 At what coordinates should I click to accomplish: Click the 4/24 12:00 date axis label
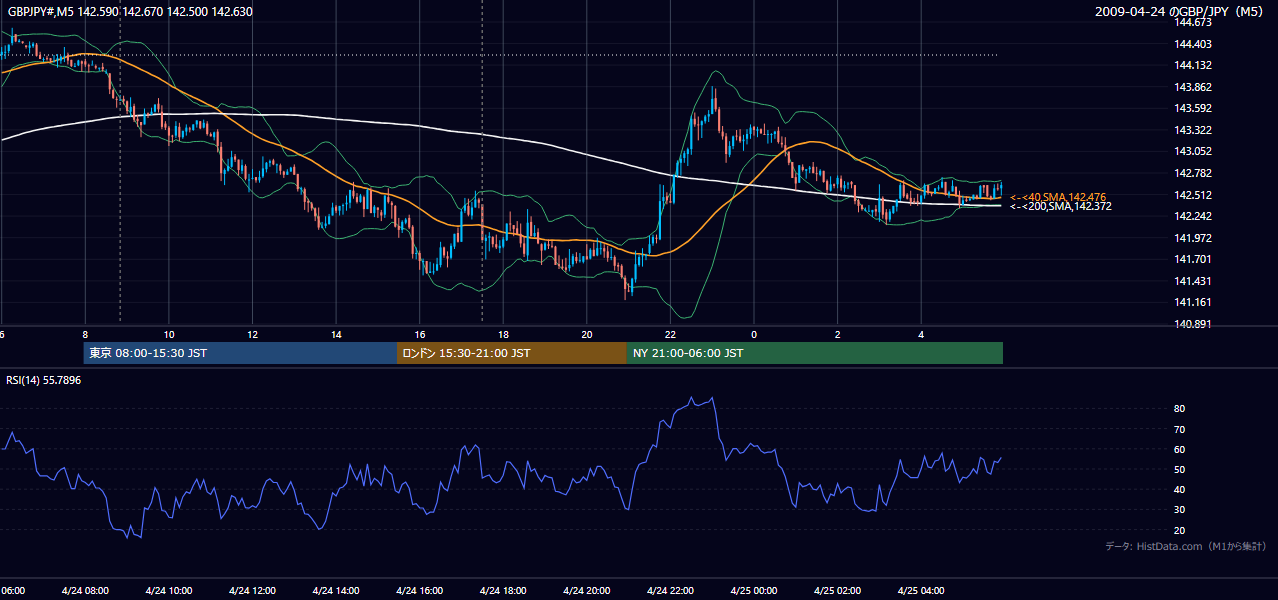click(x=252, y=591)
